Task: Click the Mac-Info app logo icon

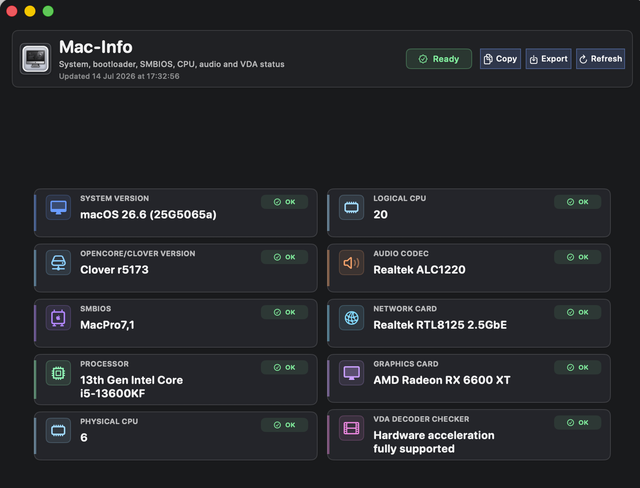Action: [36, 59]
